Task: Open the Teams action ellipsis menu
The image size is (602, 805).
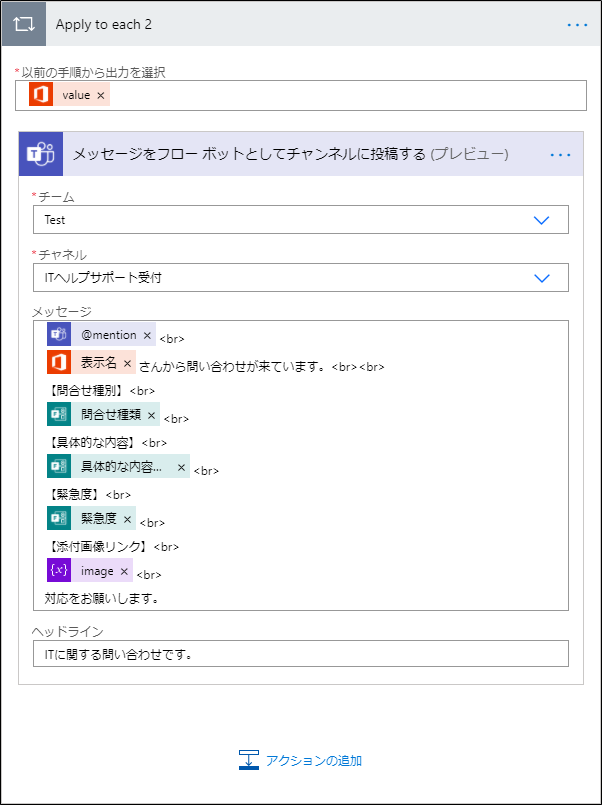Action: 560,155
